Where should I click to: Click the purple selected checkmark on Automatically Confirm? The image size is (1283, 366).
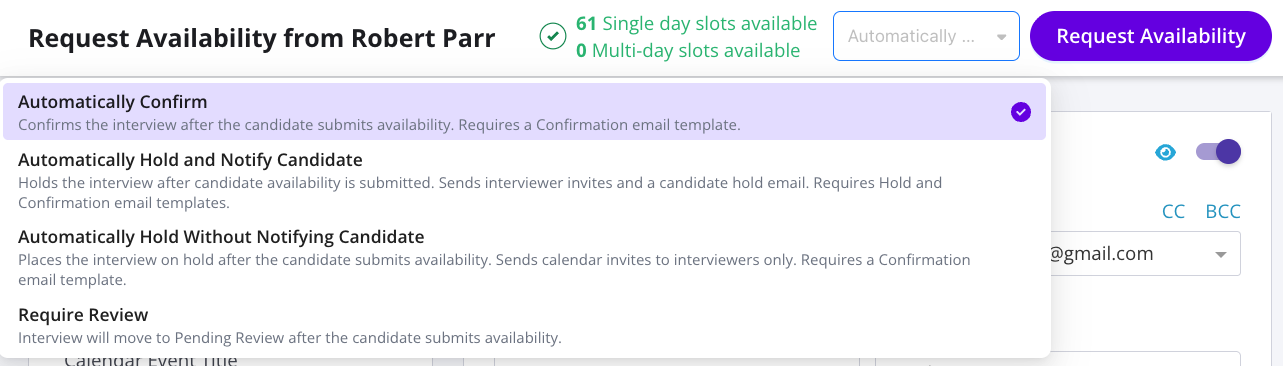point(1020,112)
